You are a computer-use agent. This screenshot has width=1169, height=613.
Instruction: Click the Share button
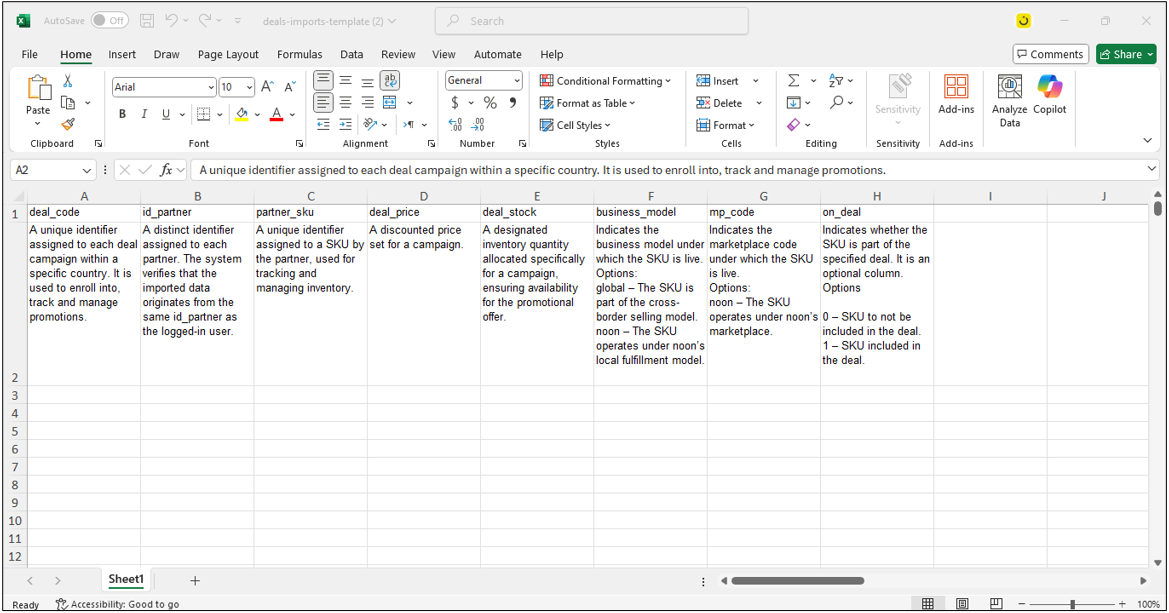[1126, 54]
